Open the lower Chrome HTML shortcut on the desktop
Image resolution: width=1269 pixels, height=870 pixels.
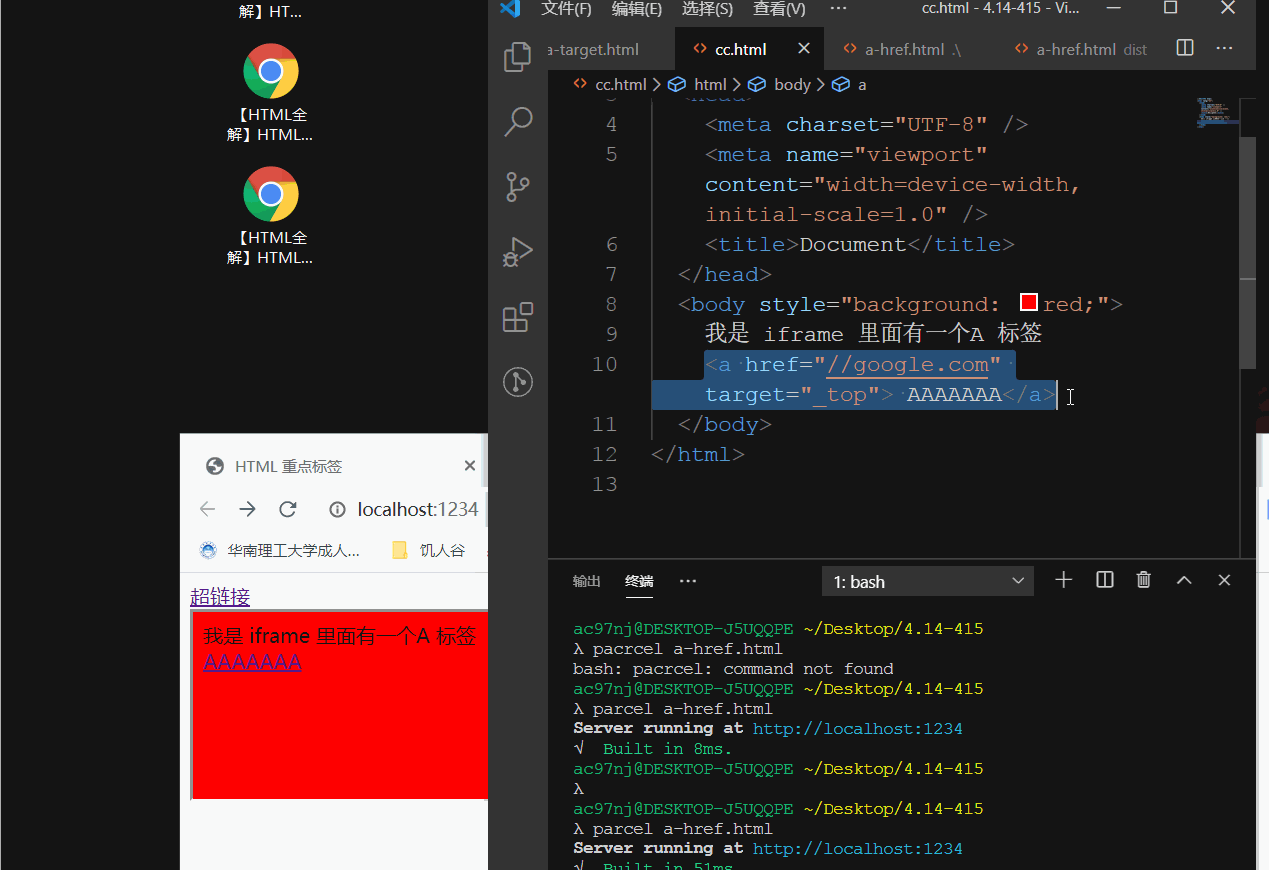pos(271,216)
